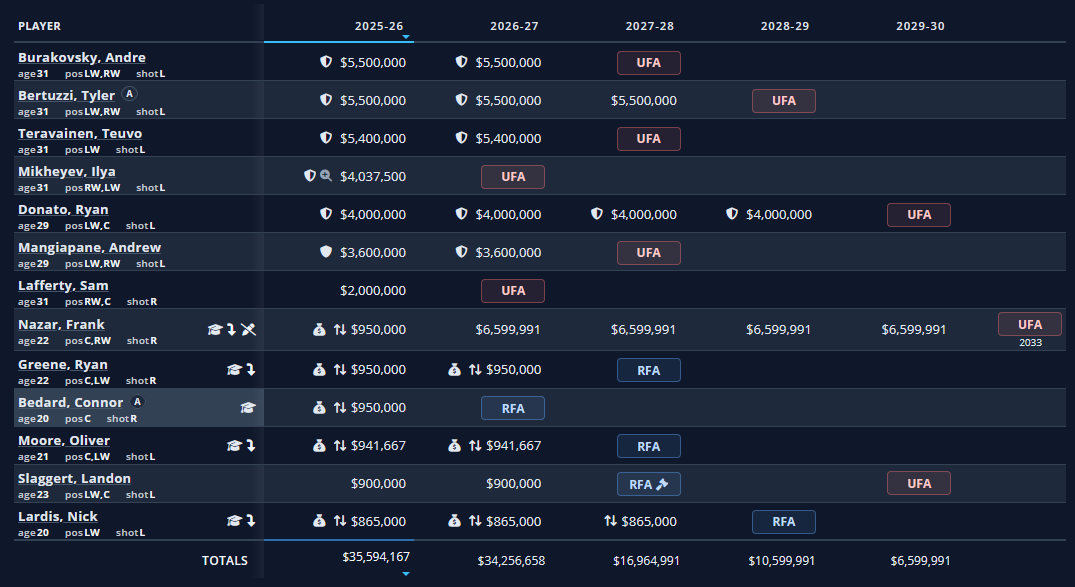Click the money bag icon on Greene's 2026-27 salary
The width and height of the screenshot is (1075, 587).
(x=454, y=370)
